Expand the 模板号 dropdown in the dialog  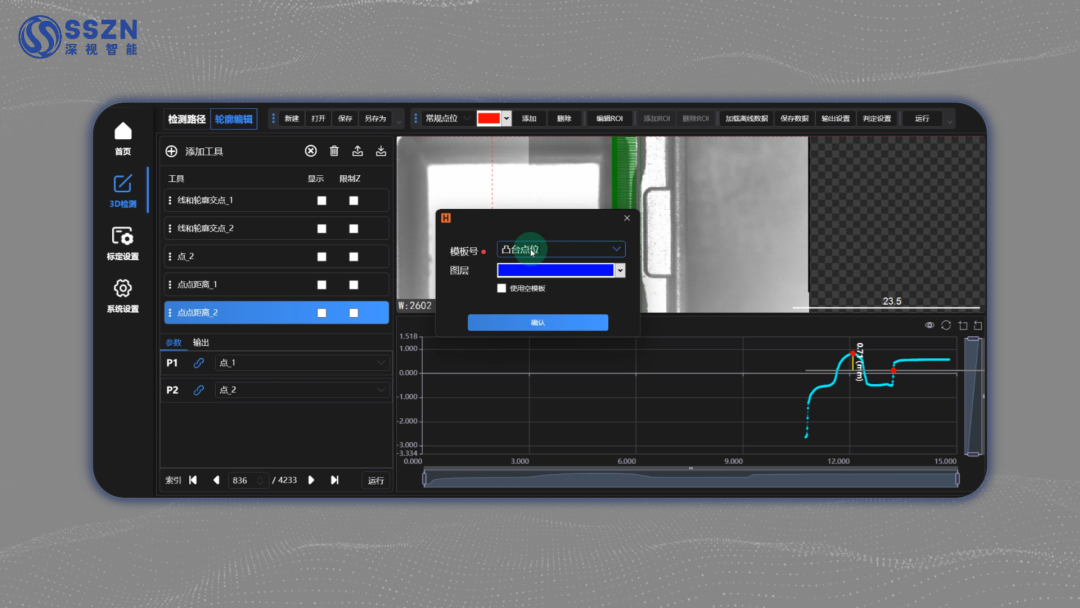click(561, 249)
